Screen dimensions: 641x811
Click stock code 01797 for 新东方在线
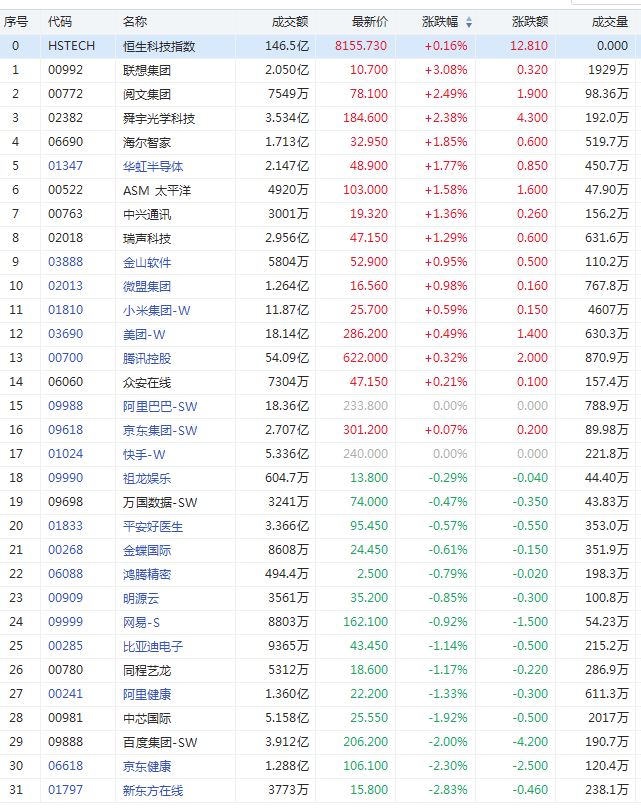pyautogui.click(x=65, y=788)
